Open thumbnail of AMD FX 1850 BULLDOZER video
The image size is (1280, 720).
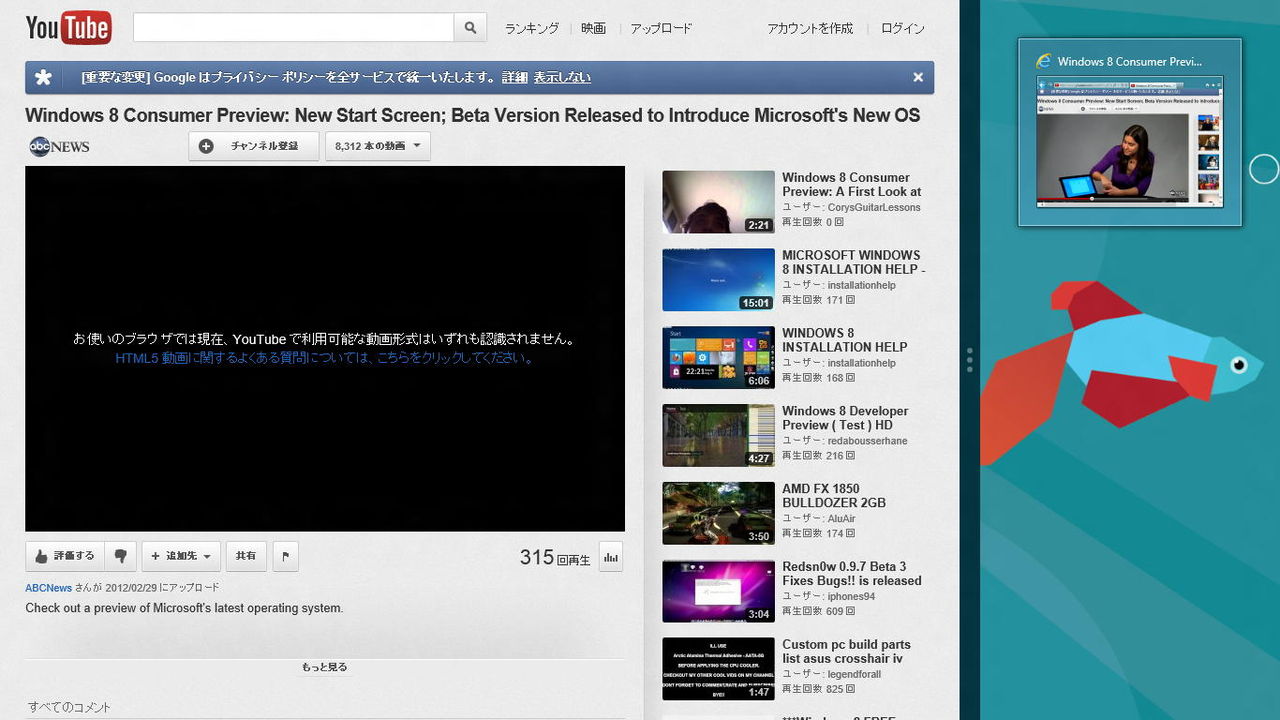coord(718,513)
